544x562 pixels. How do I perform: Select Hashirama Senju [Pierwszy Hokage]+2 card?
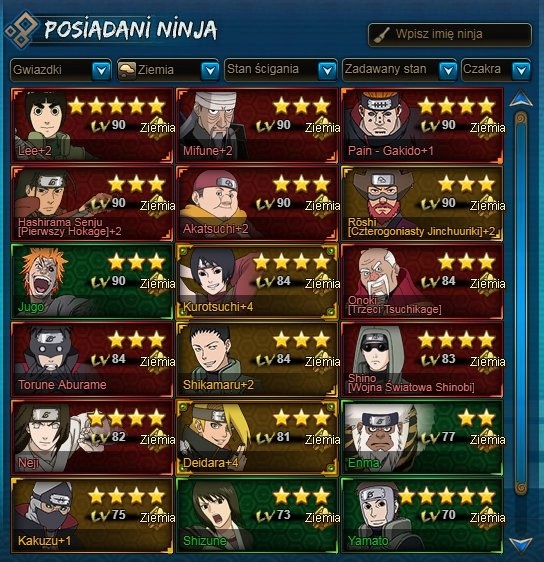click(92, 203)
